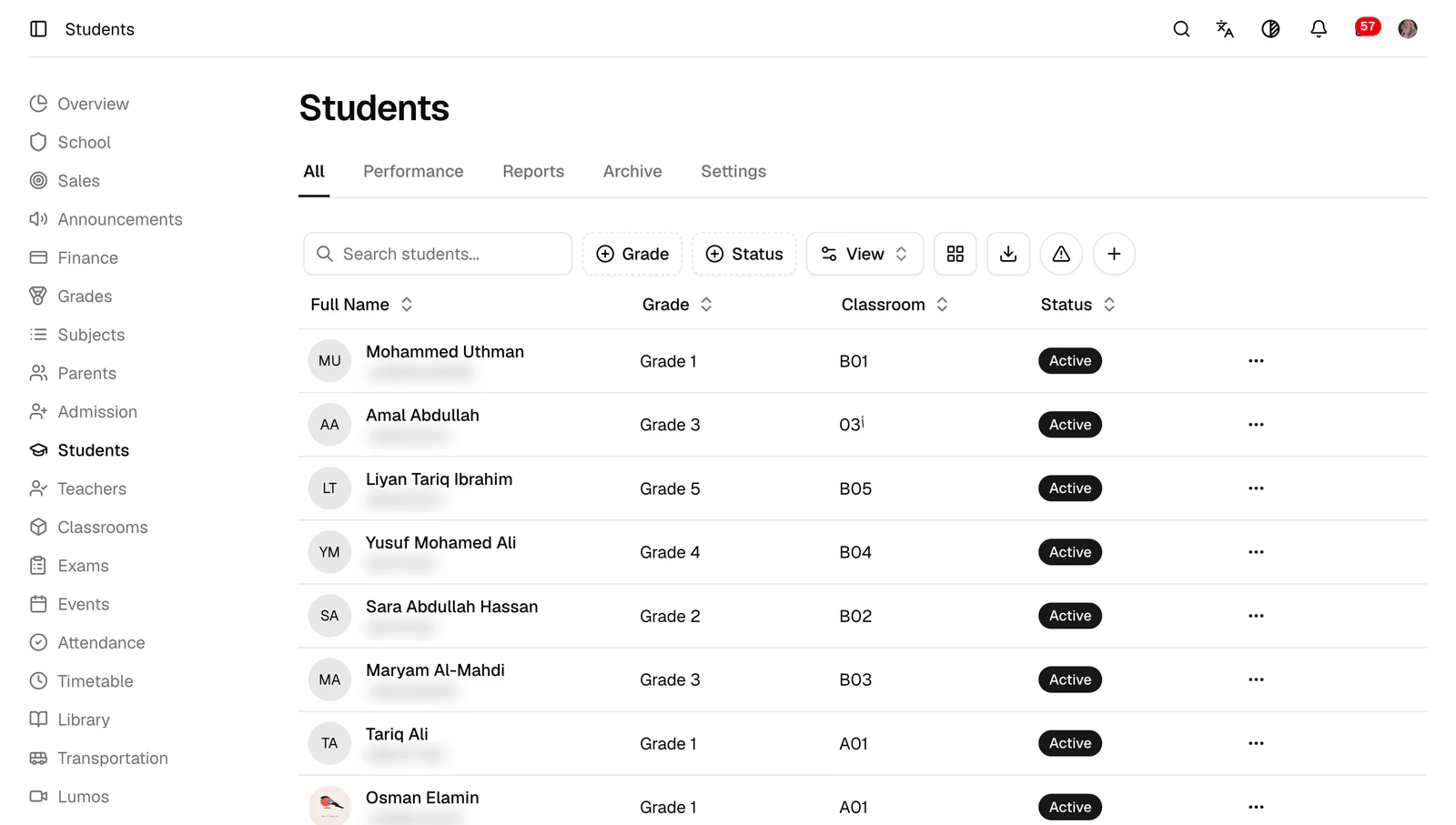Open actions menu for Mohammed Uthman
This screenshot has height=825, width=1456.
(x=1256, y=361)
